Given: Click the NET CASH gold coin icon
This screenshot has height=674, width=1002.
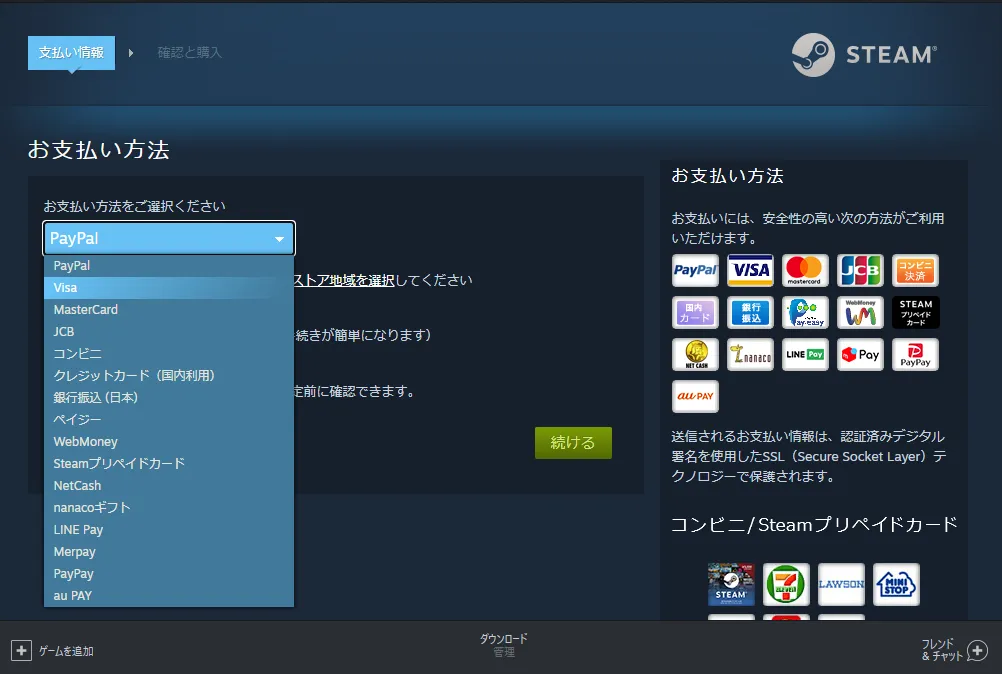Looking at the screenshot, I should click(695, 355).
